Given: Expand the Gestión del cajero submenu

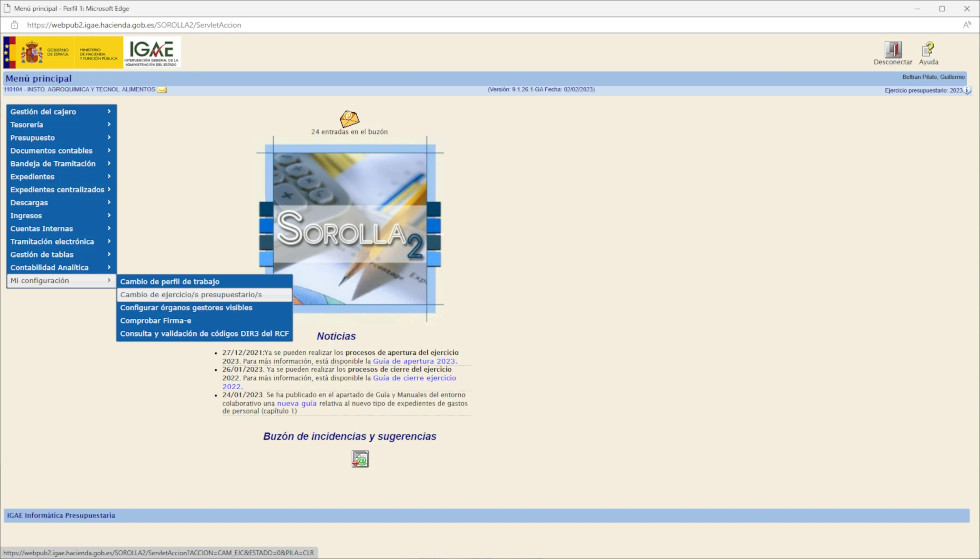Looking at the screenshot, I should click(60, 112).
